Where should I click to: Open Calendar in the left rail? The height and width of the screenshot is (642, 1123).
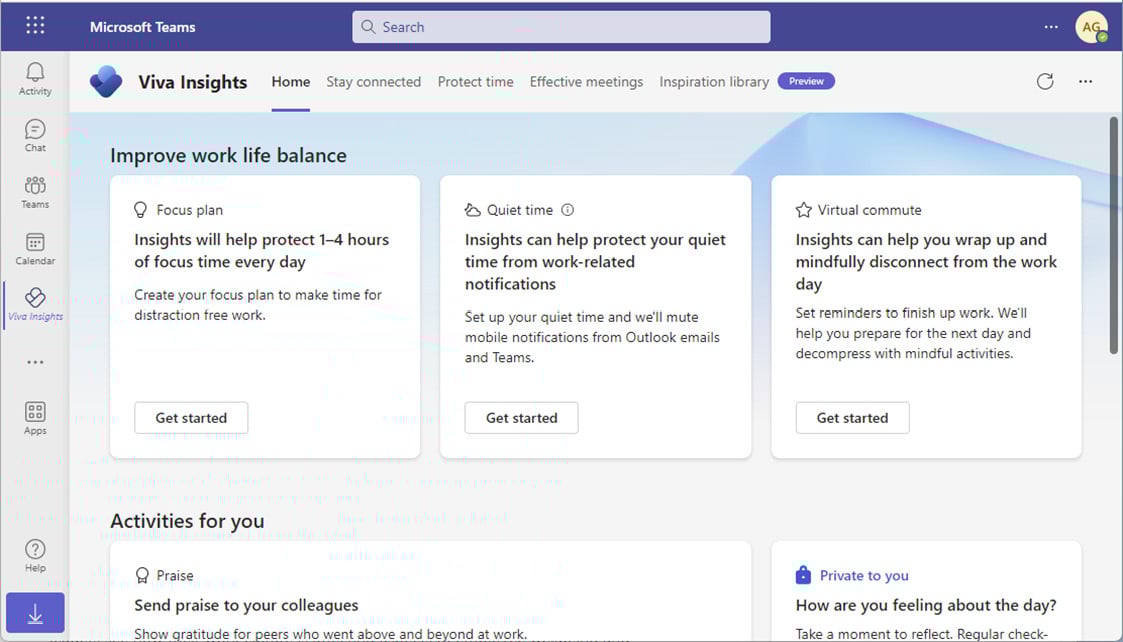point(35,249)
